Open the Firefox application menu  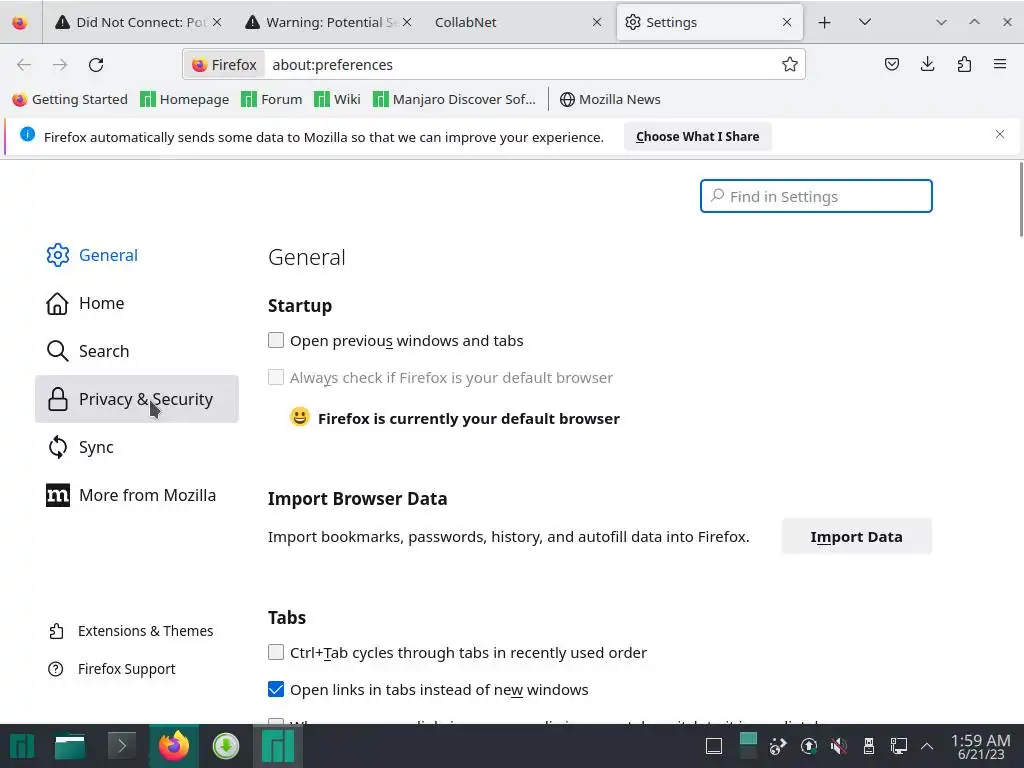[x=1000, y=64]
